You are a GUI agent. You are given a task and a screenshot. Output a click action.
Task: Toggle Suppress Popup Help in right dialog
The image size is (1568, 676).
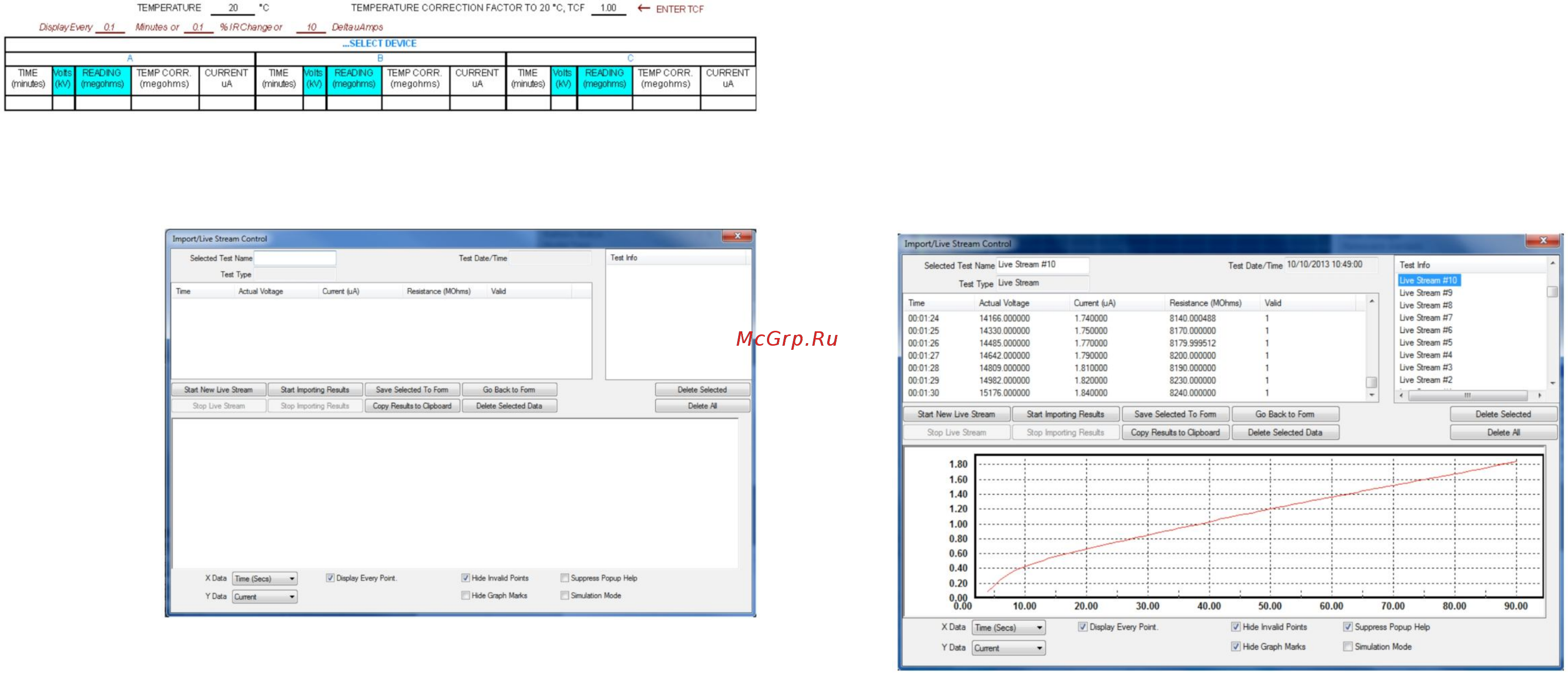coord(1348,627)
